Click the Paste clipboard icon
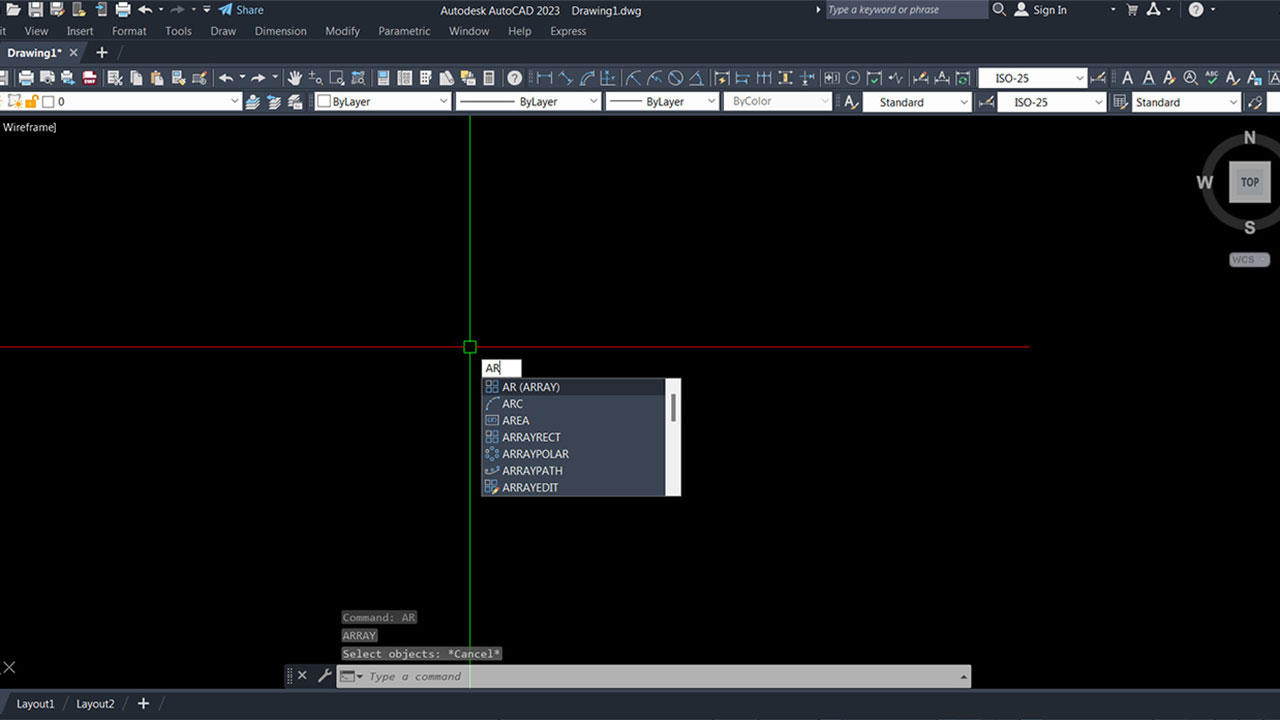1280x720 pixels. [x=157, y=78]
